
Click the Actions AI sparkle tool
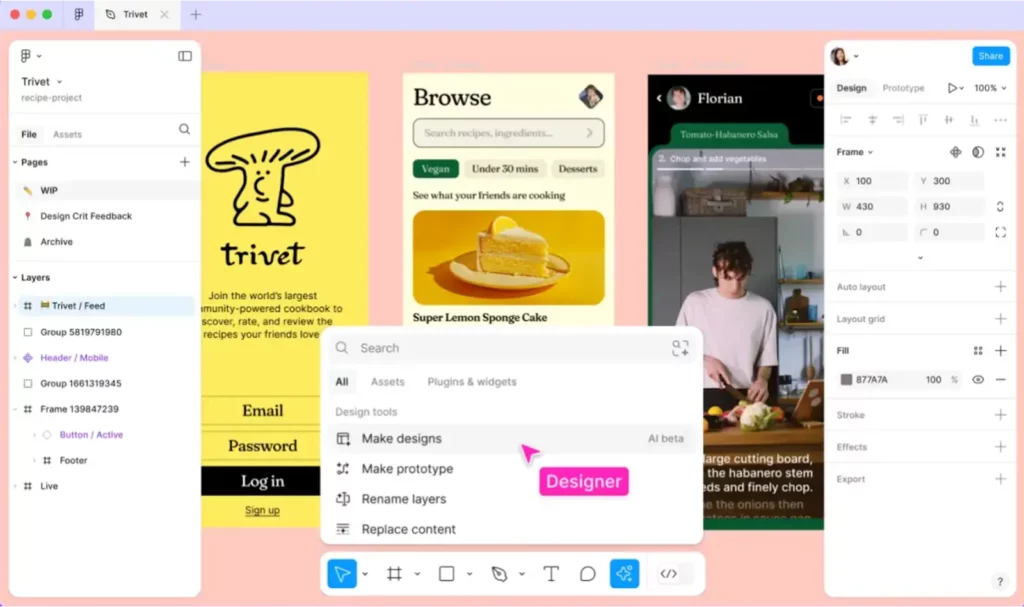624,574
